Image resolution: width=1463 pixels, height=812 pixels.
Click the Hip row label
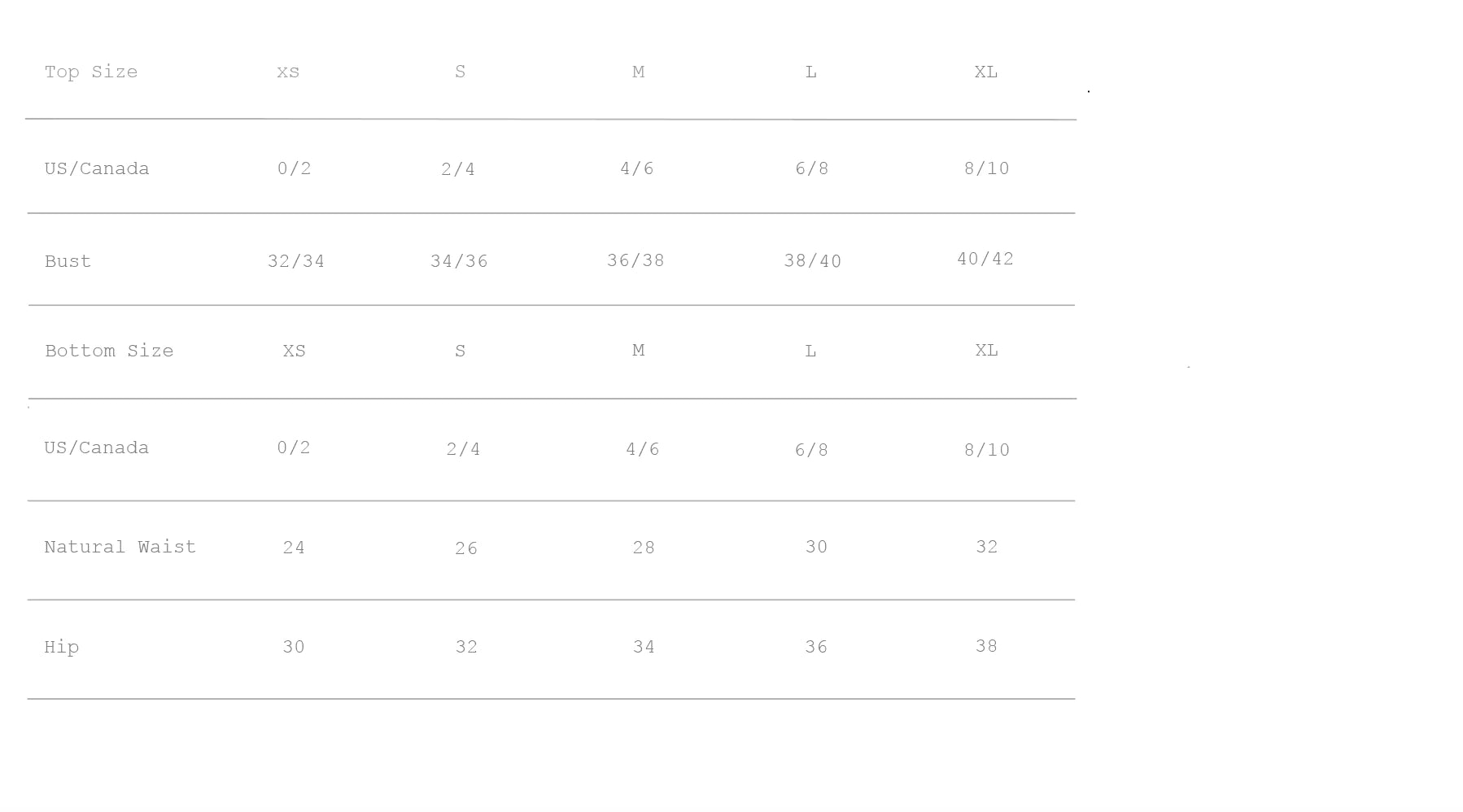pos(62,648)
